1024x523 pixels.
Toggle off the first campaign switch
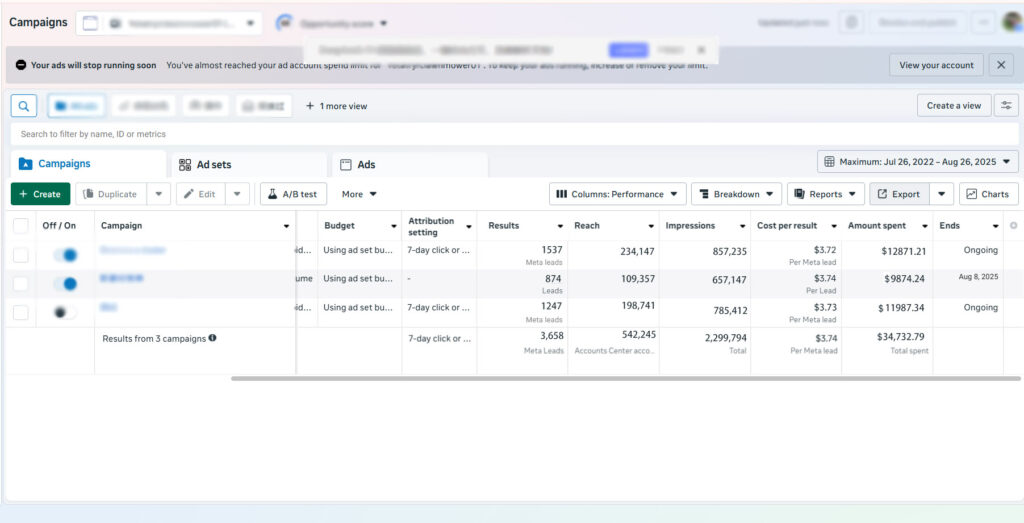(66, 256)
